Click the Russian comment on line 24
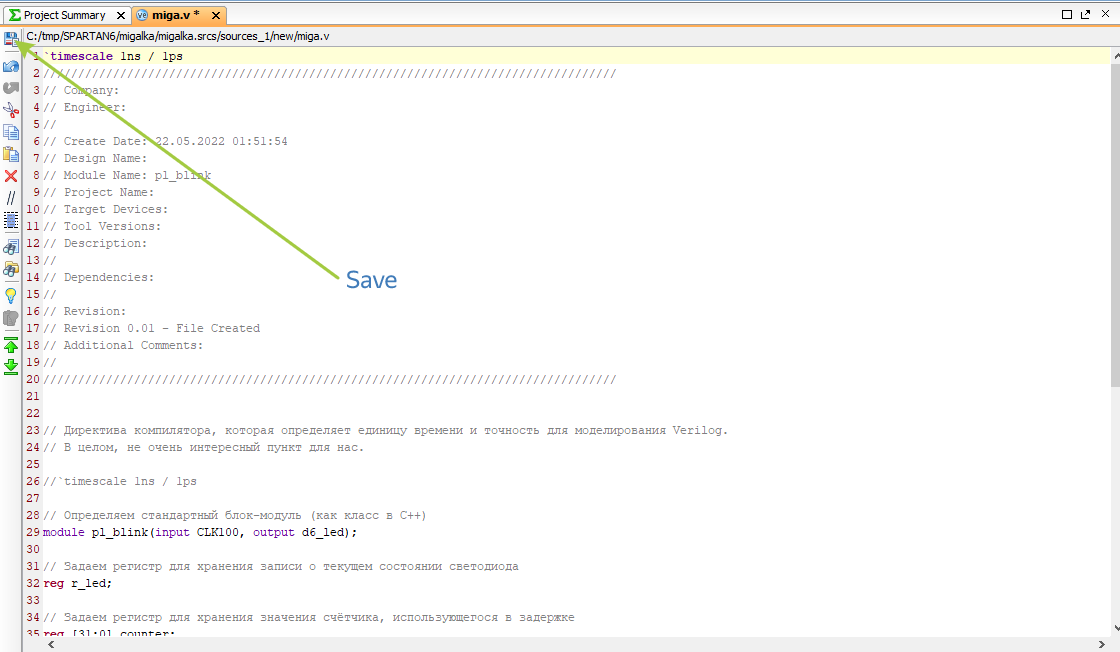Viewport: 1120px width, 652px height. coord(204,448)
